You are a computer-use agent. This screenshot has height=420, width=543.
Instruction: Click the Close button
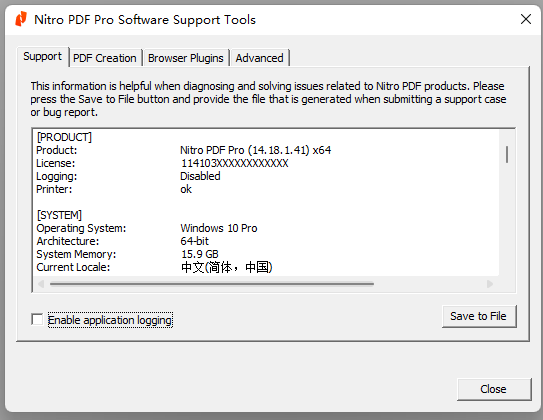coord(494,389)
